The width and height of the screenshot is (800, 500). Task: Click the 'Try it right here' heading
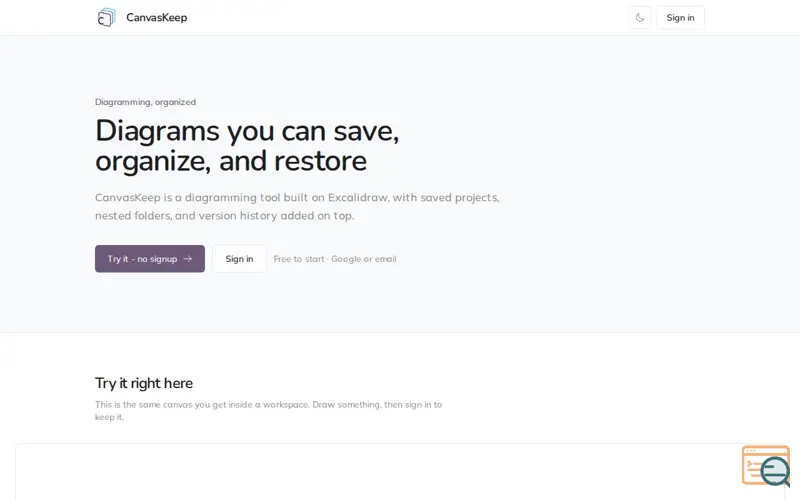pyautogui.click(x=144, y=383)
